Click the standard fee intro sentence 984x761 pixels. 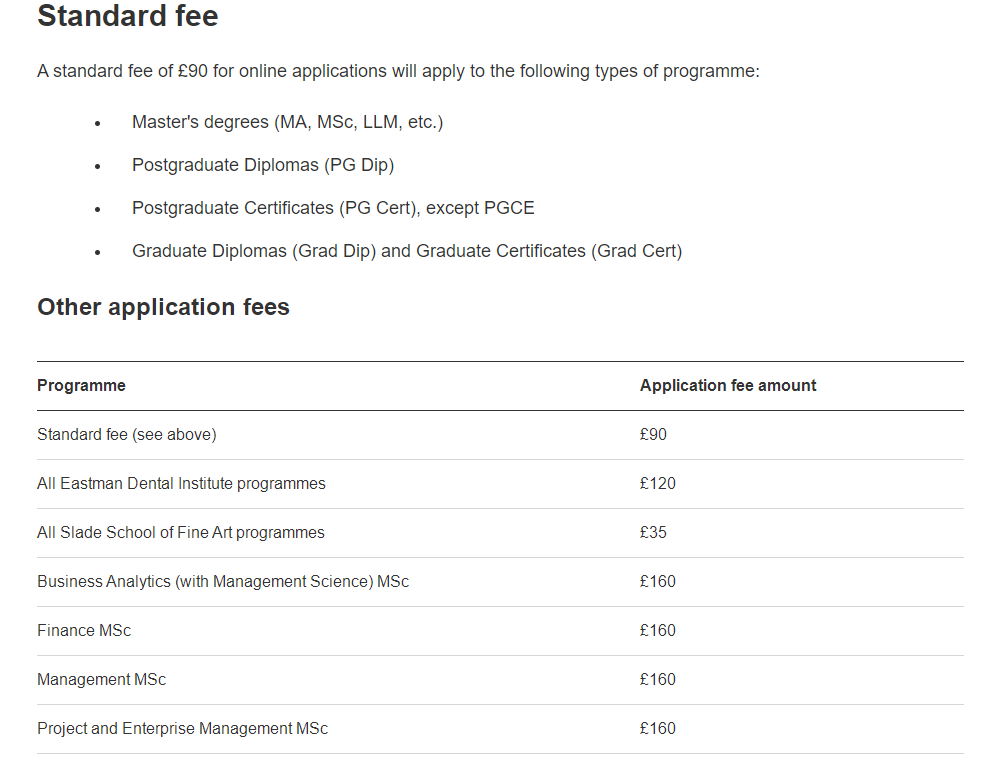[x=398, y=71]
